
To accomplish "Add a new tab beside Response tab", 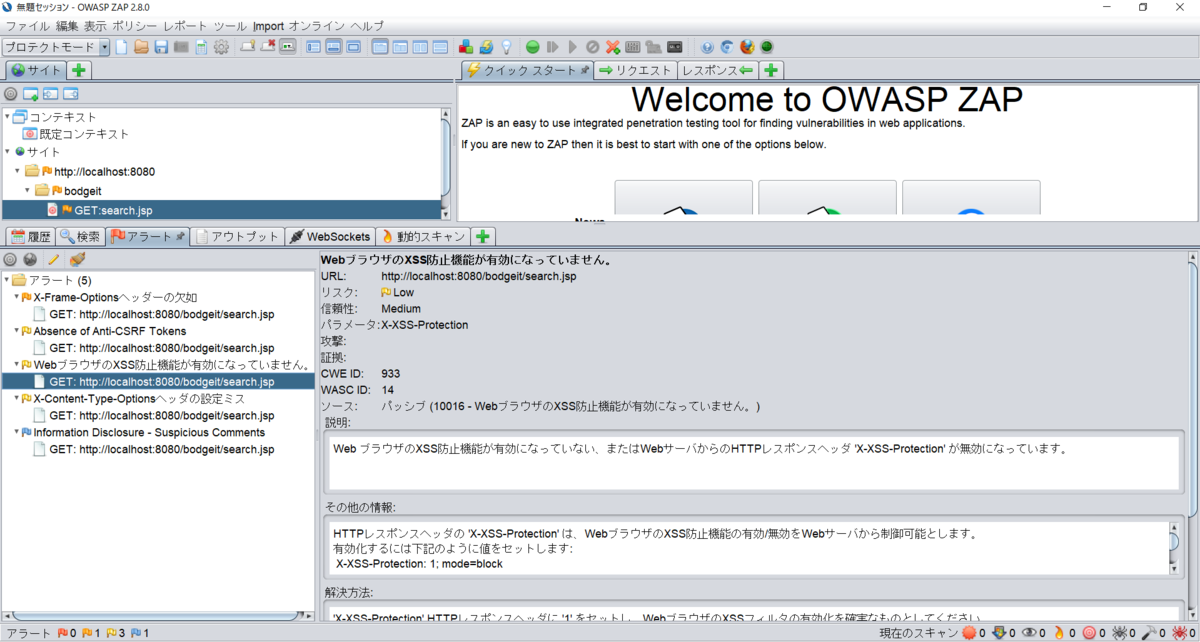I will point(772,70).
